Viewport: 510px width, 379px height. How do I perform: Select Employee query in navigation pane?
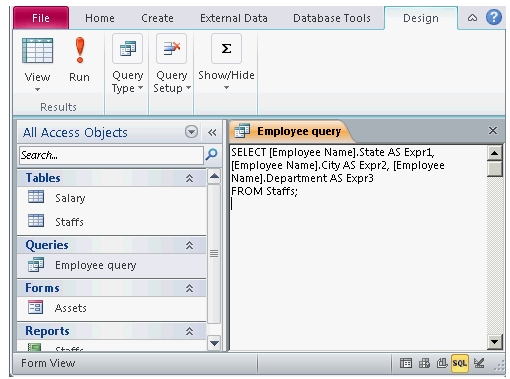pyautogui.click(x=112, y=265)
